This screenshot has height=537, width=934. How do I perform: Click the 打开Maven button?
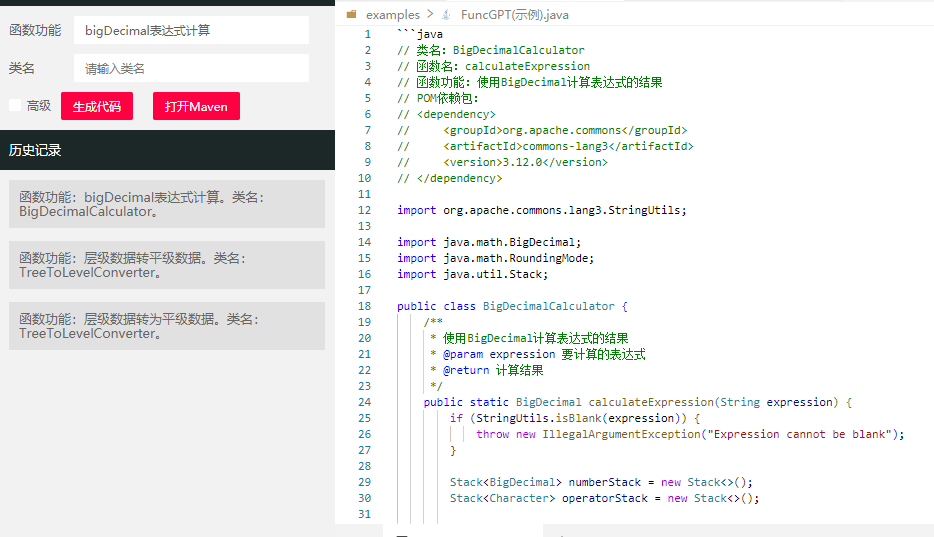196,106
